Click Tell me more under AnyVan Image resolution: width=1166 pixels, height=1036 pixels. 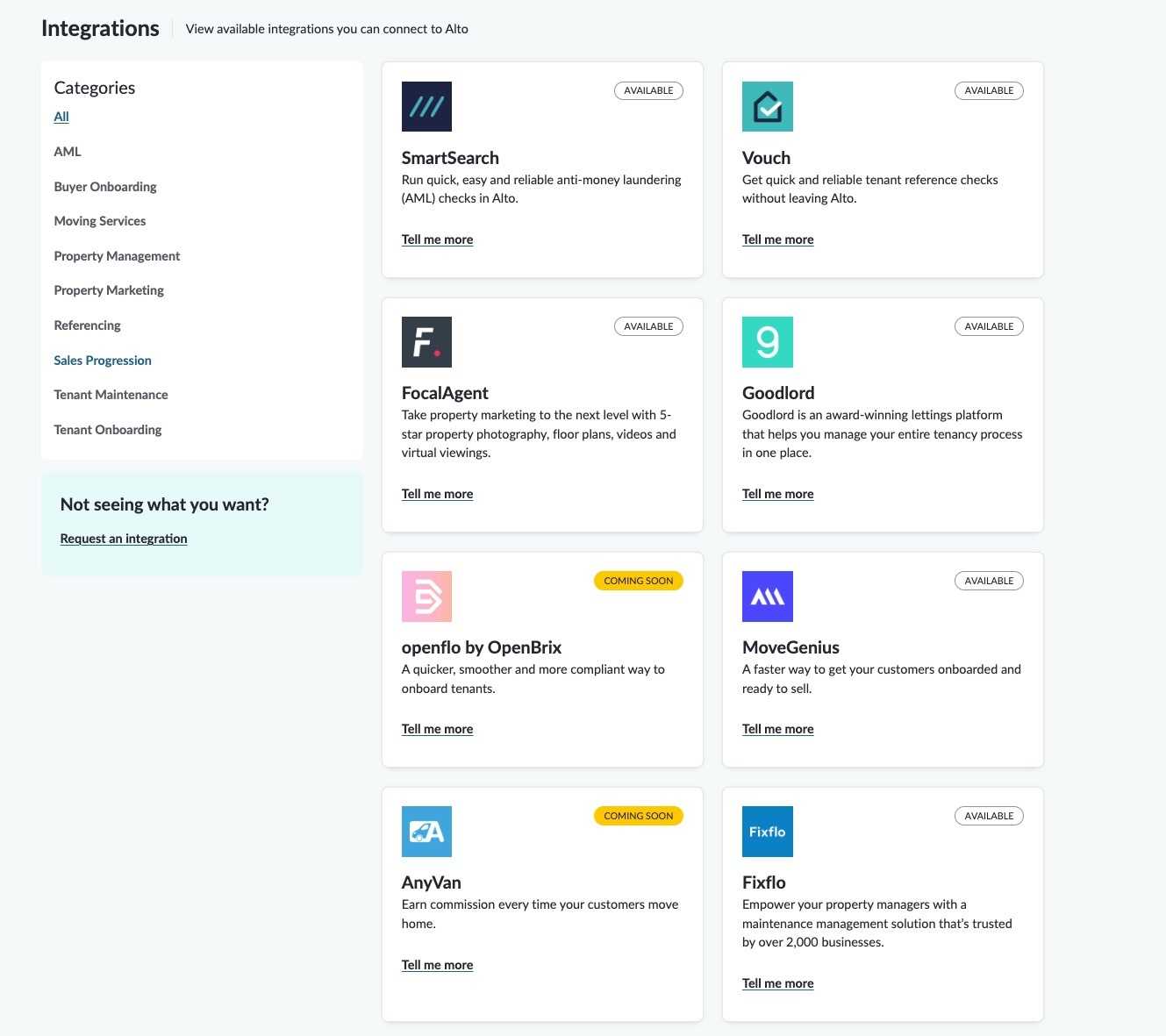click(437, 965)
